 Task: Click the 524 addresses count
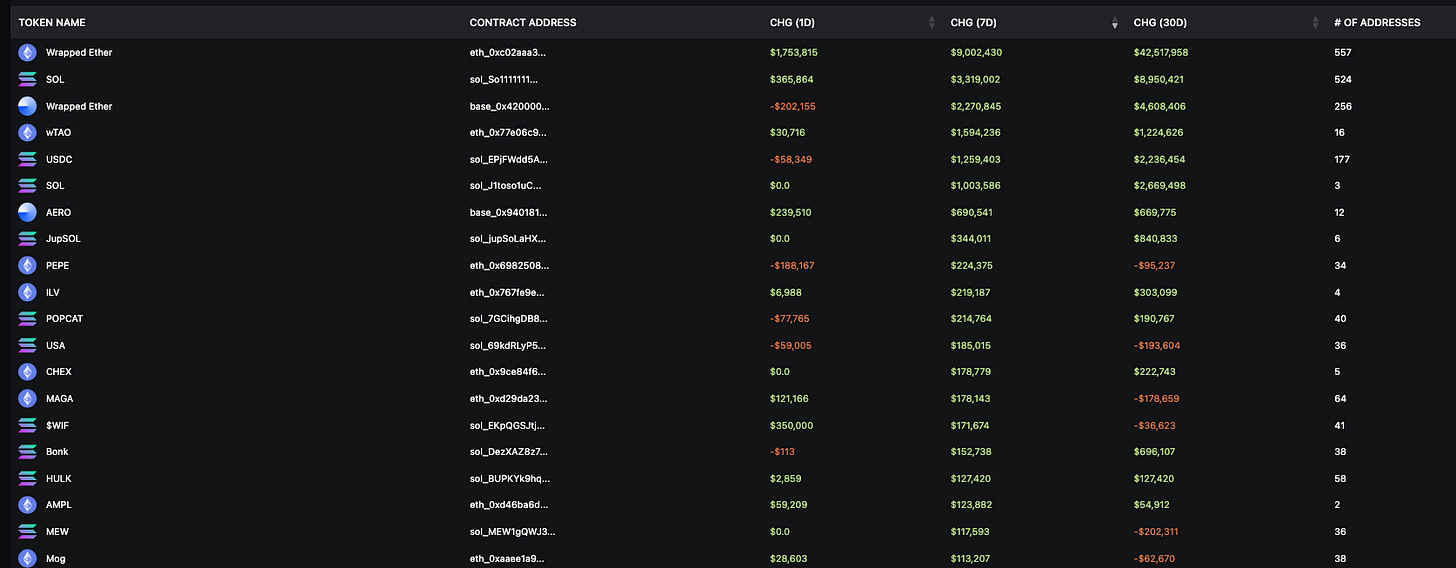(x=1343, y=79)
